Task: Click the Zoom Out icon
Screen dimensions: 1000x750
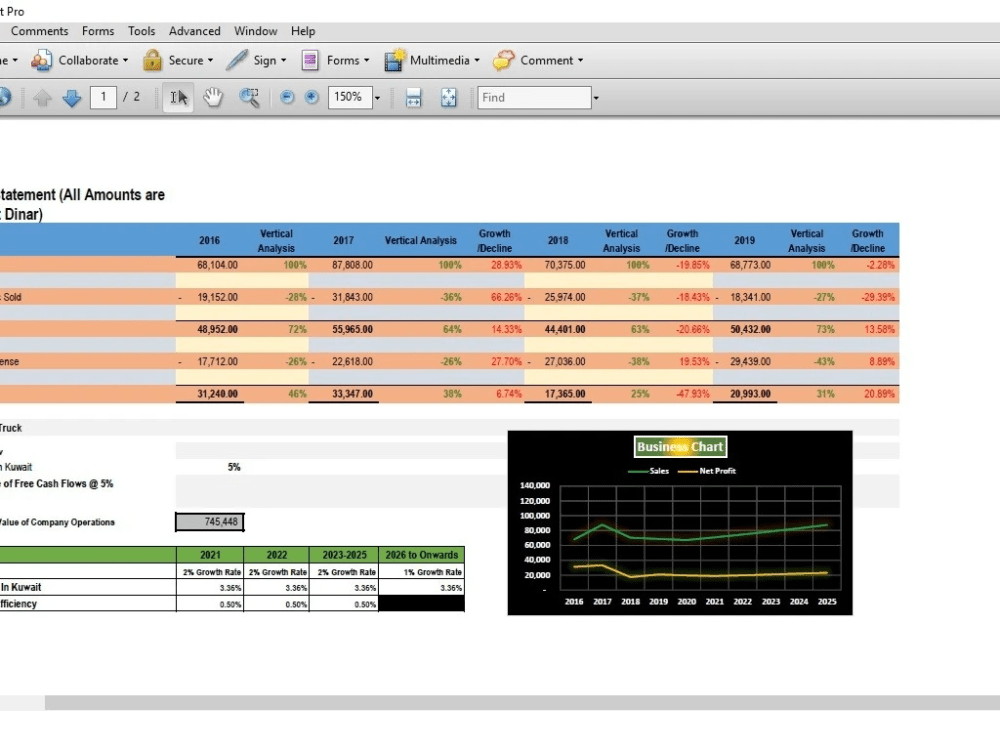Action: pos(287,97)
